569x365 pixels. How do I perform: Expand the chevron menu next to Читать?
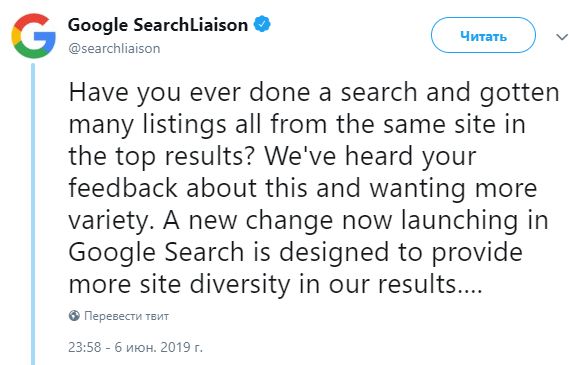562,37
